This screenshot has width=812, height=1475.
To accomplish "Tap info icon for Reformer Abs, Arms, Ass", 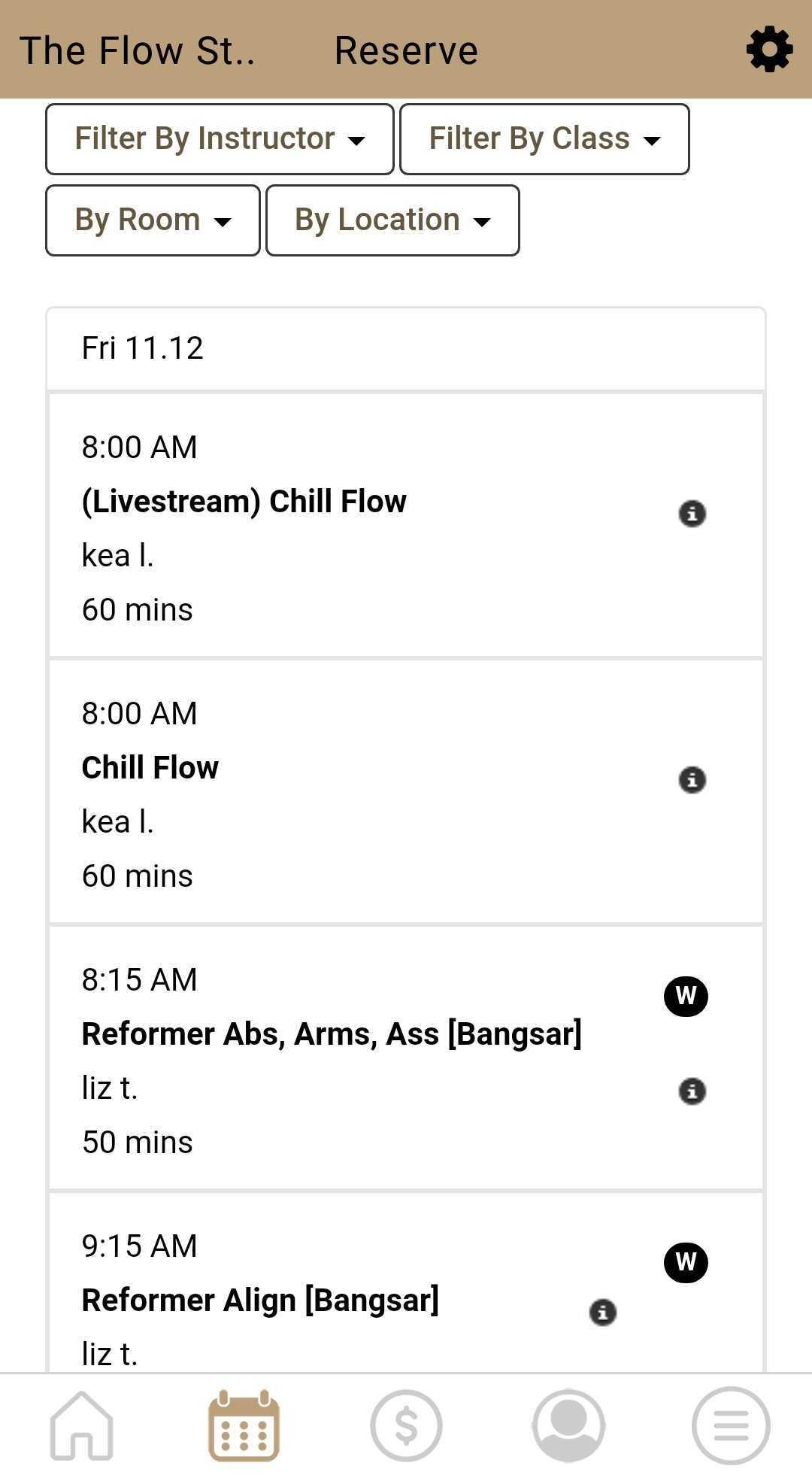I will click(692, 1091).
